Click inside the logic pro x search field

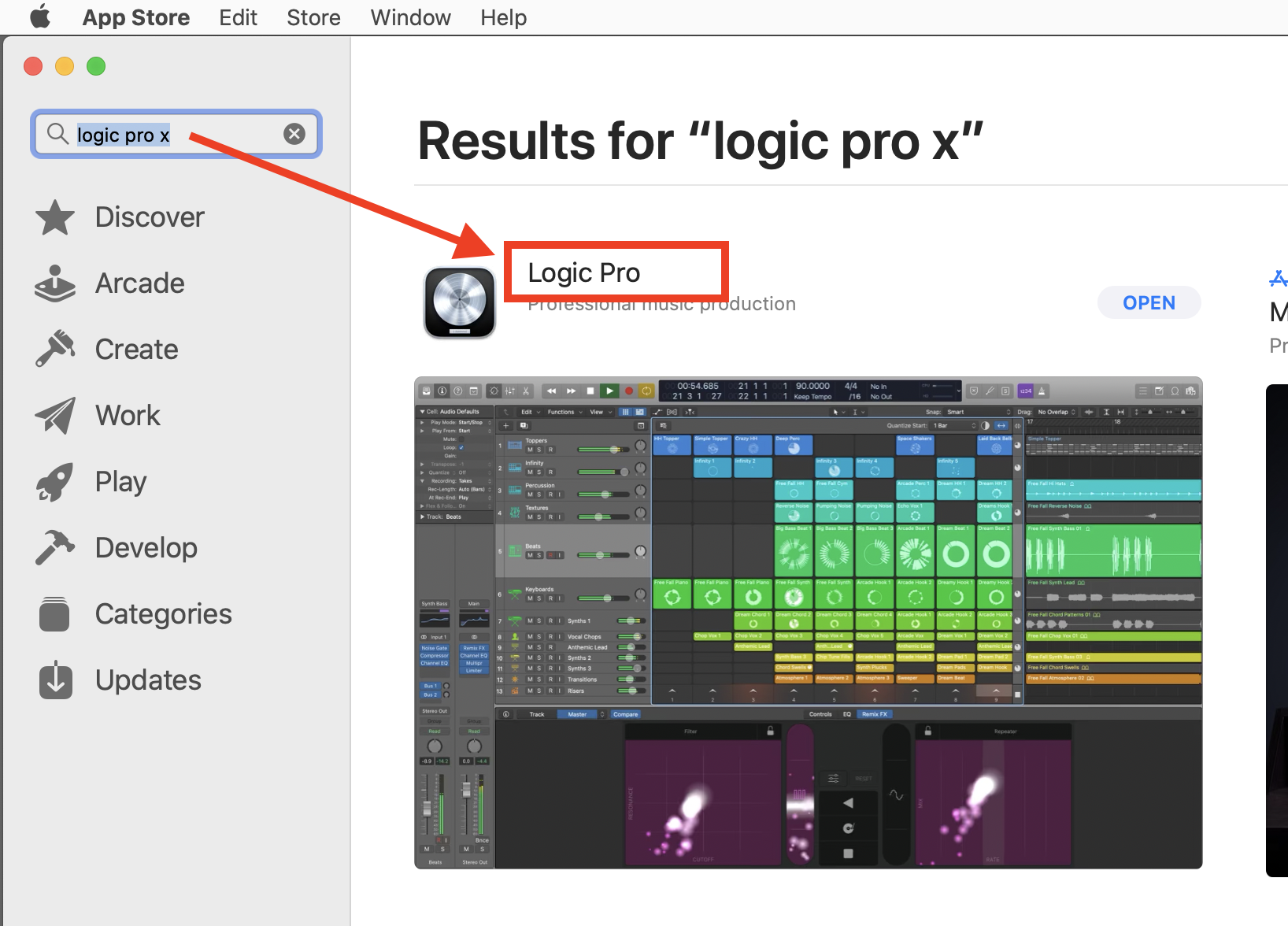point(176,134)
